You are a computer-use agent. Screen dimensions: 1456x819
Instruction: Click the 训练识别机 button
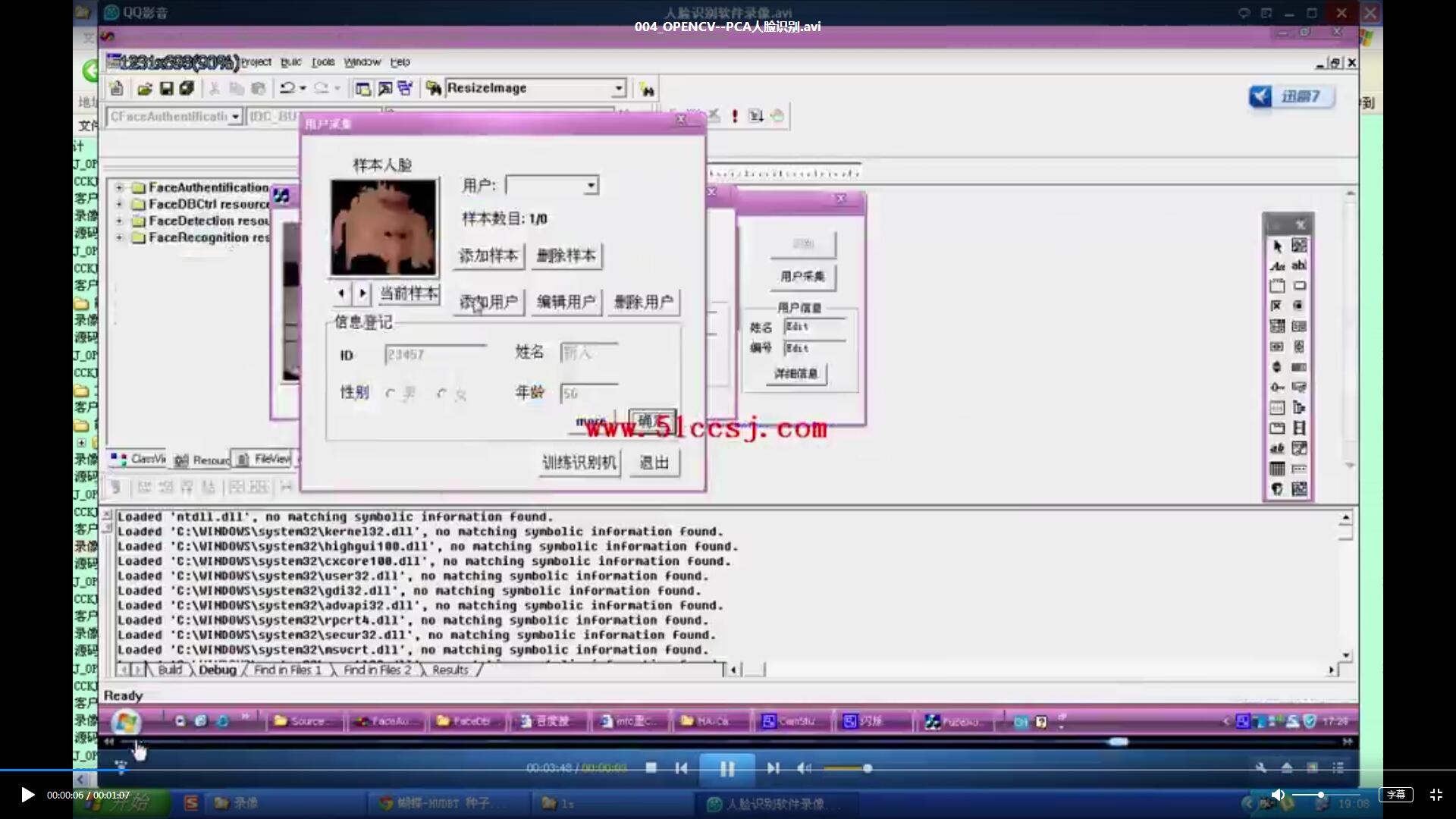pos(579,463)
